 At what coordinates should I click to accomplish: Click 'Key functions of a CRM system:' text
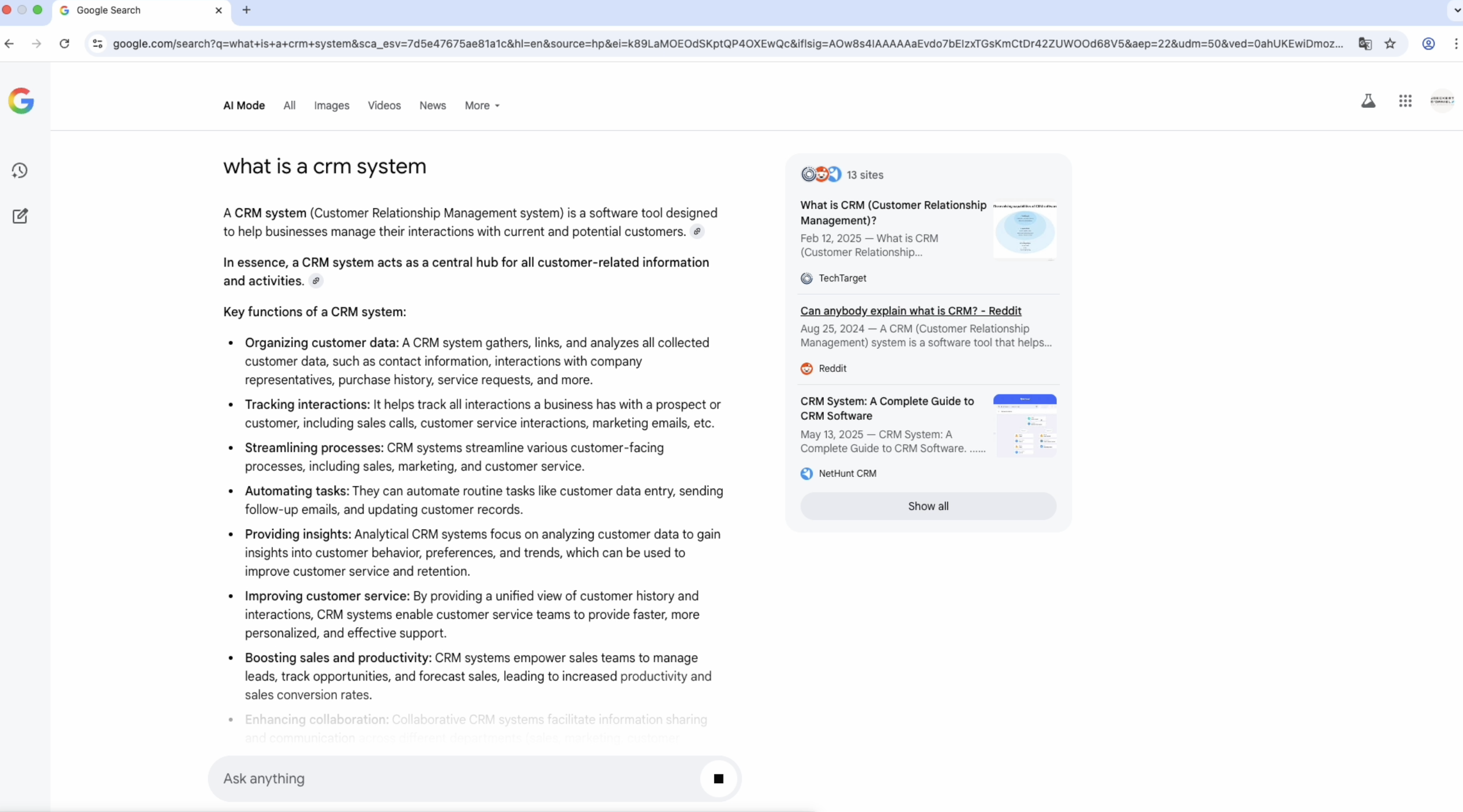(x=314, y=312)
